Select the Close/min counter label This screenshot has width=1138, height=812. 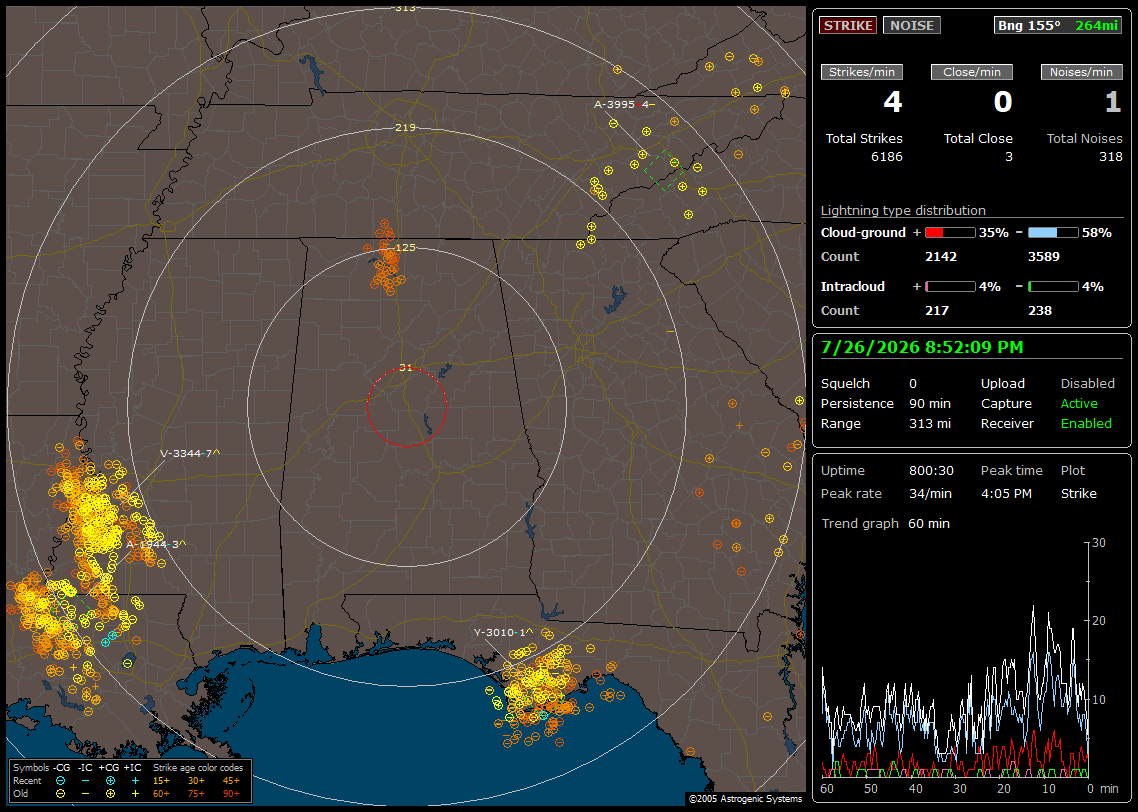tap(972, 72)
